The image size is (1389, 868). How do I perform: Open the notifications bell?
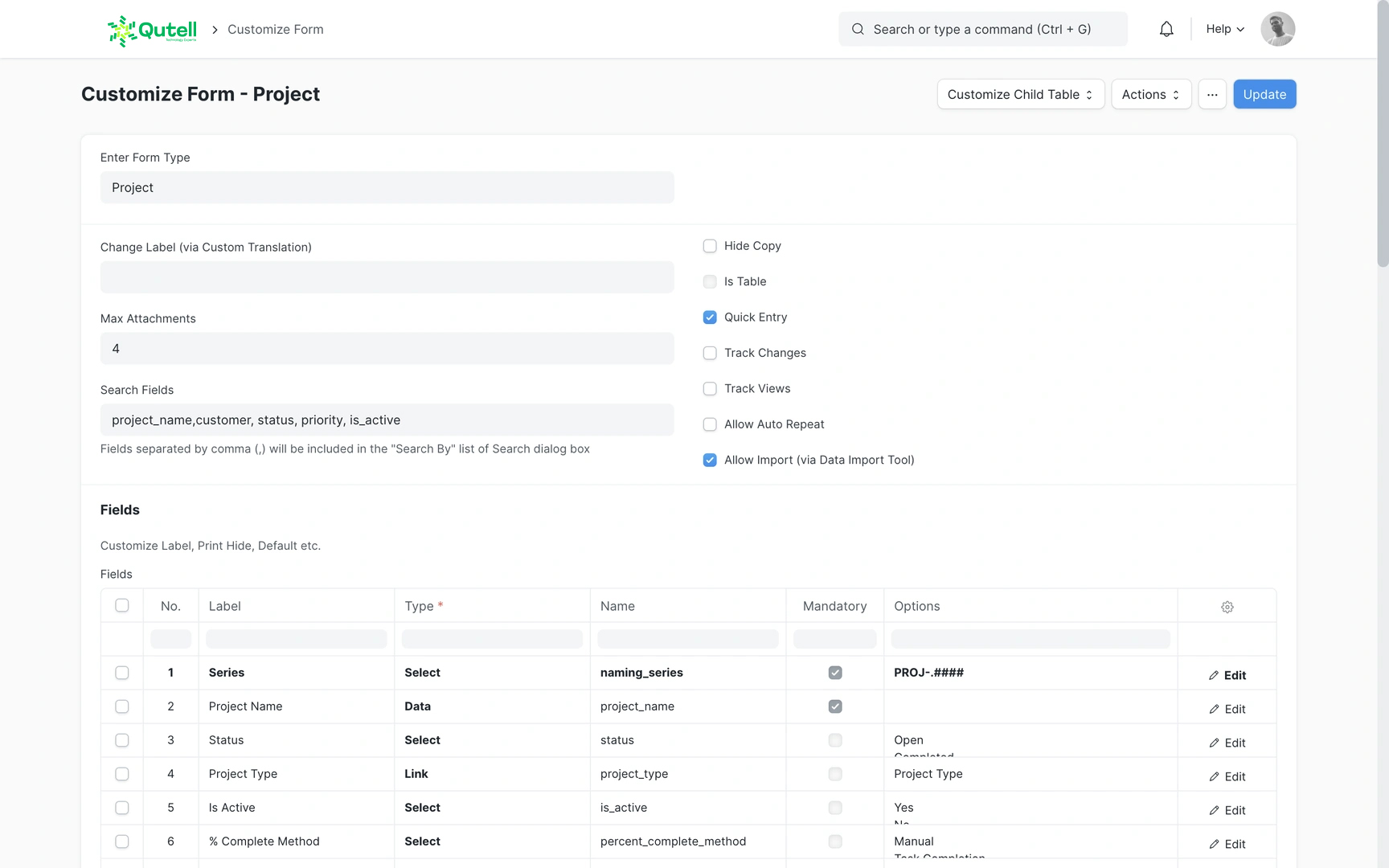tap(1166, 30)
